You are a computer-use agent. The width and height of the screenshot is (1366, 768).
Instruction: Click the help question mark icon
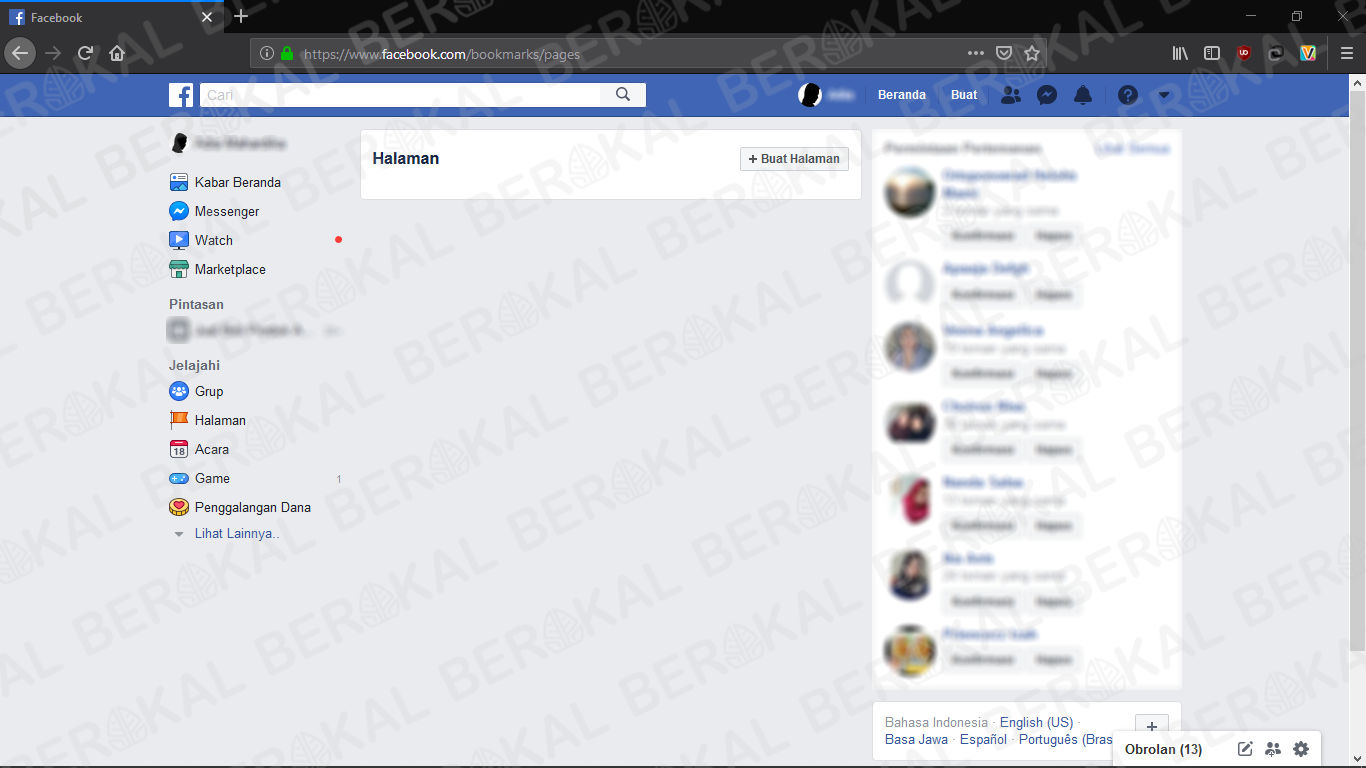click(x=1128, y=95)
